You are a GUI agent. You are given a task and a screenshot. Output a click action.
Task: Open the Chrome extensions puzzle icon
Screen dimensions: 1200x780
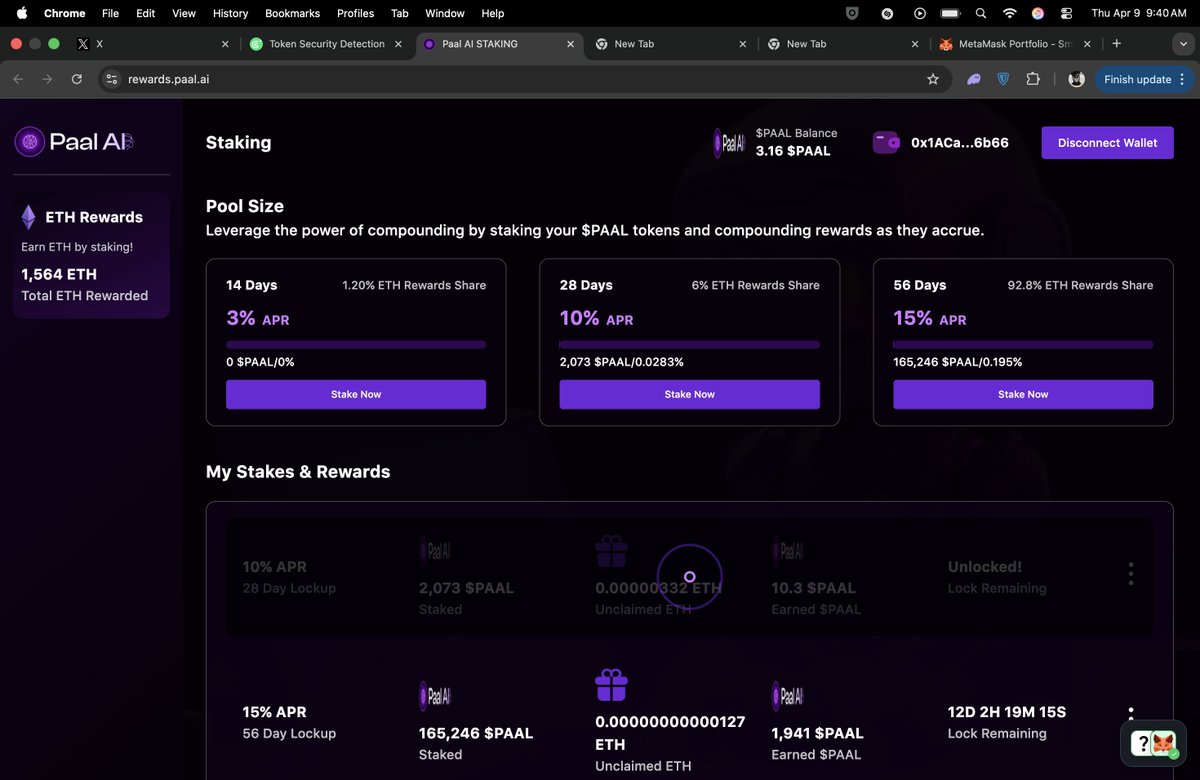(1034, 79)
